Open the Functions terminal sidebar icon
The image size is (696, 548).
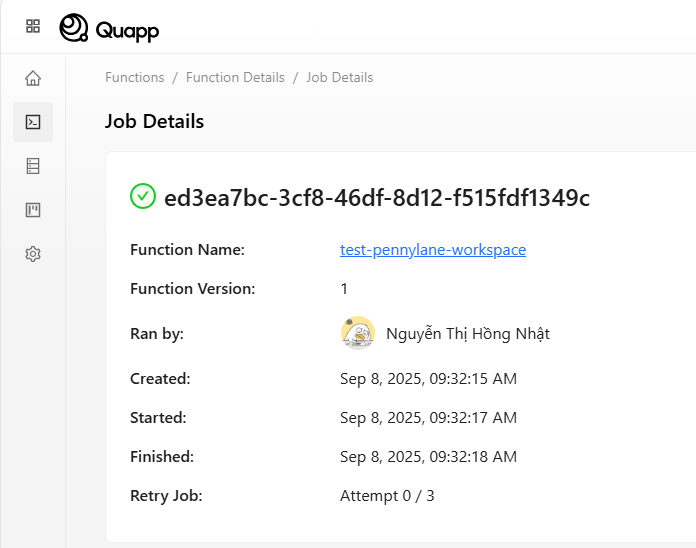click(x=33, y=122)
